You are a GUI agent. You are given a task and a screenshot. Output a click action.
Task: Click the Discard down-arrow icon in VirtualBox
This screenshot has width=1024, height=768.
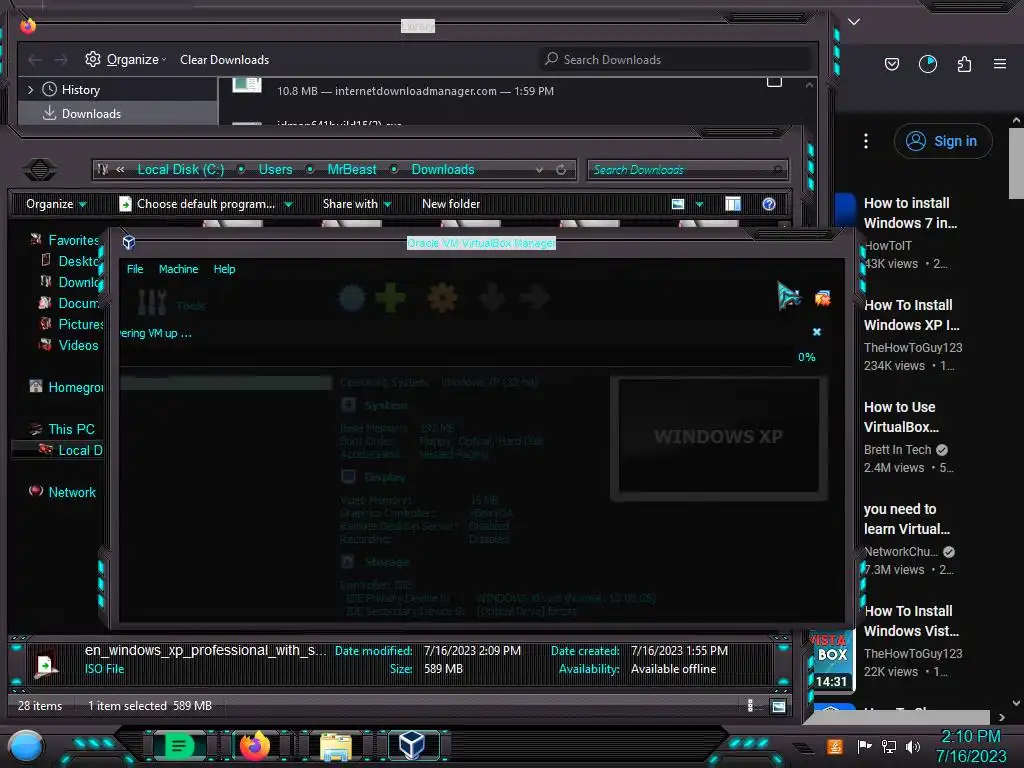(492, 298)
